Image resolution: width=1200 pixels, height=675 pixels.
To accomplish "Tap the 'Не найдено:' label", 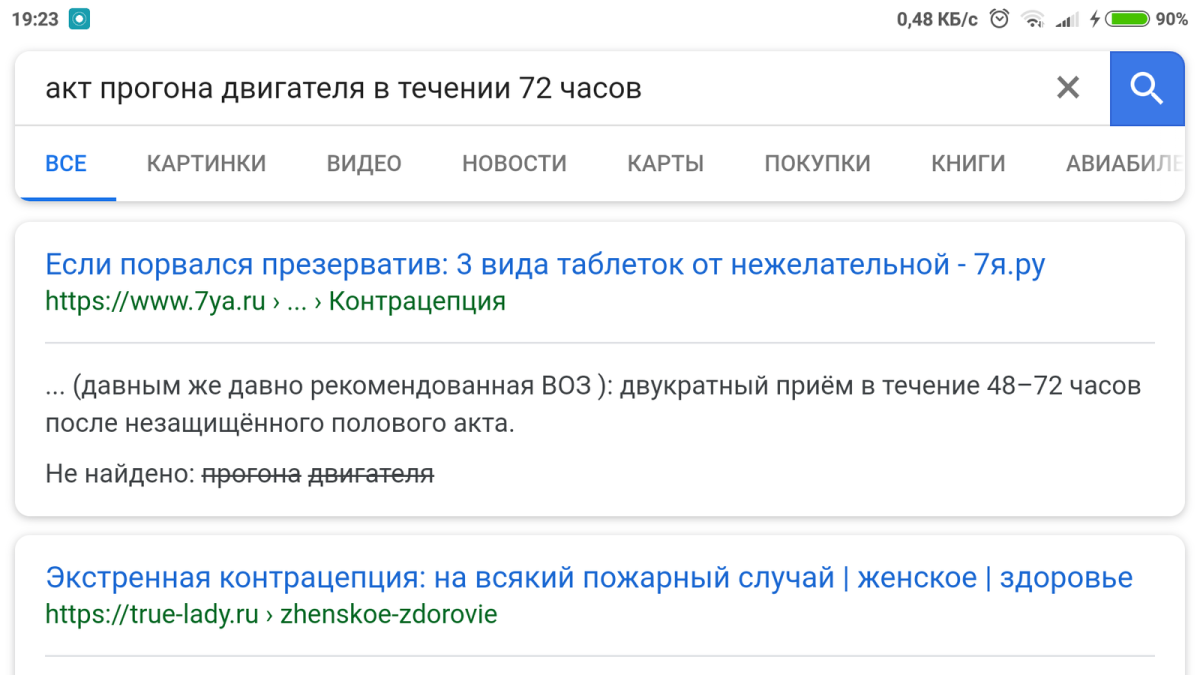I will [120, 474].
